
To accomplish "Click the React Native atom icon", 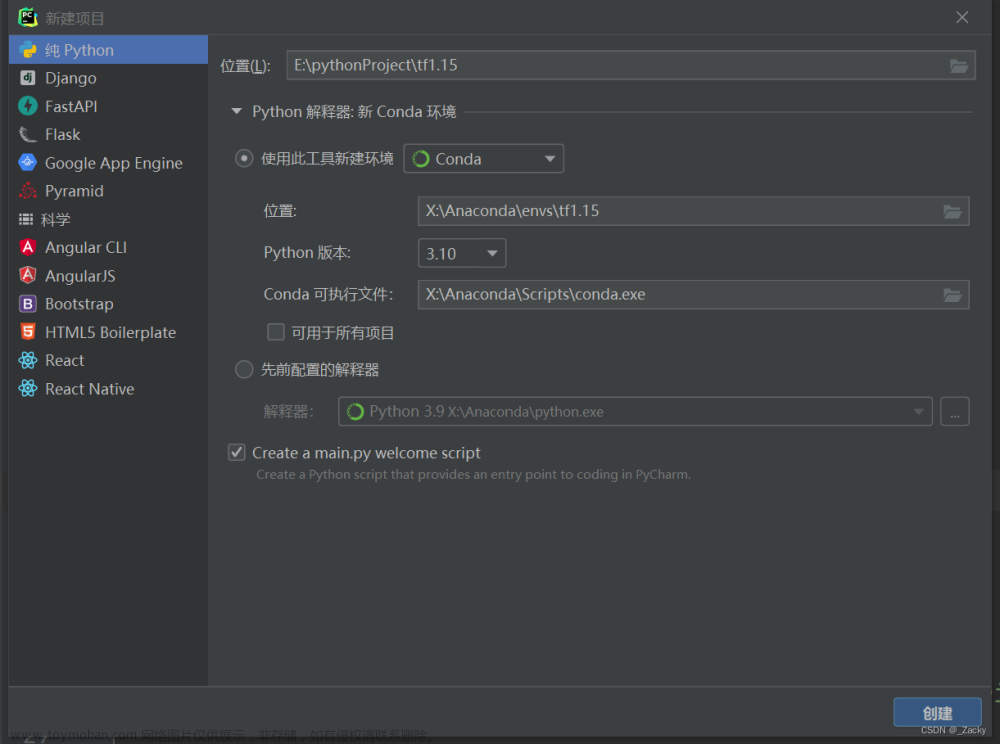I will (27, 388).
